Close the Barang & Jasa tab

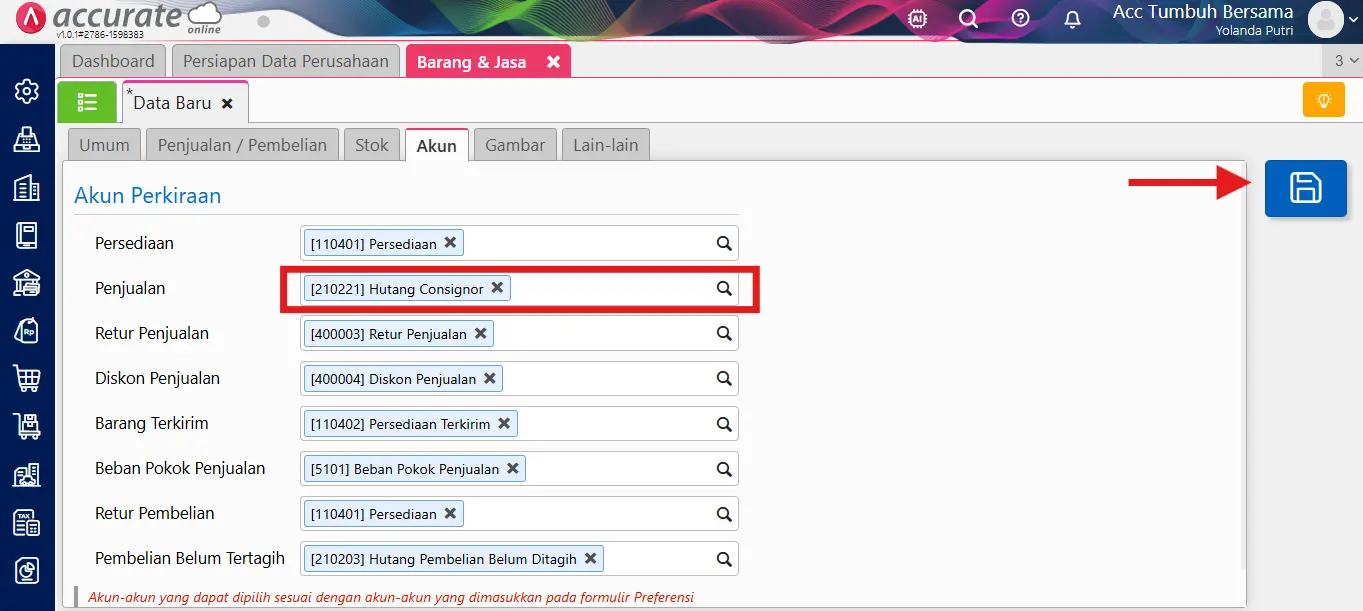(x=553, y=62)
